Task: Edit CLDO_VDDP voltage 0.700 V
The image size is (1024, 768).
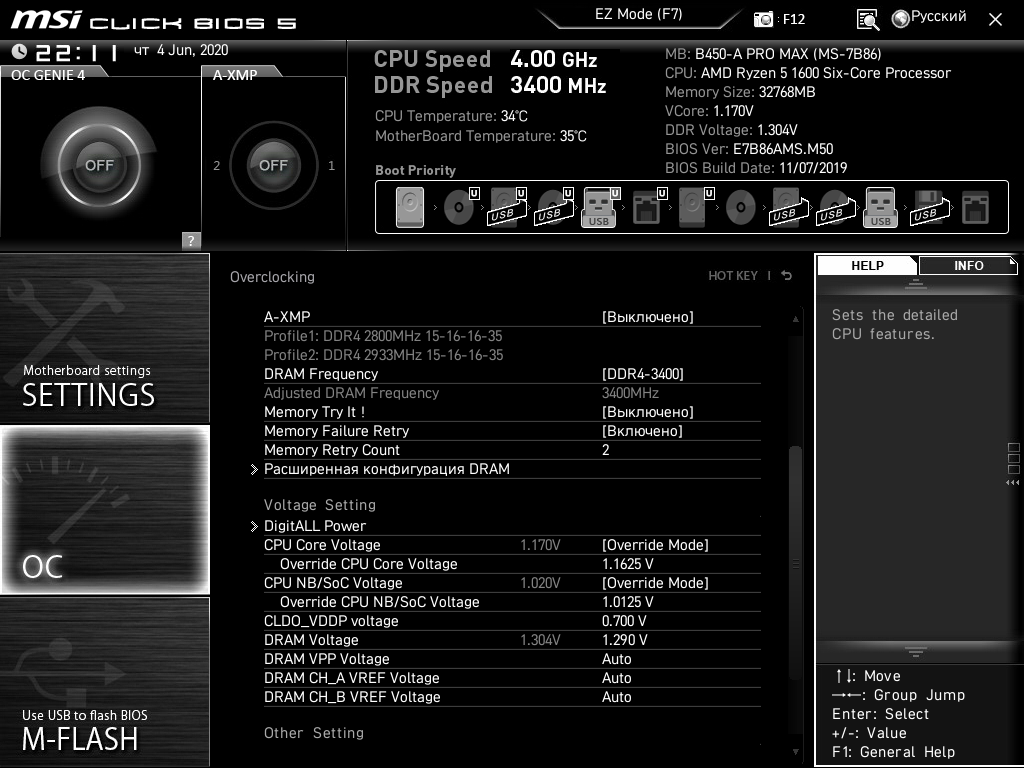Action: tap(624, 620)
